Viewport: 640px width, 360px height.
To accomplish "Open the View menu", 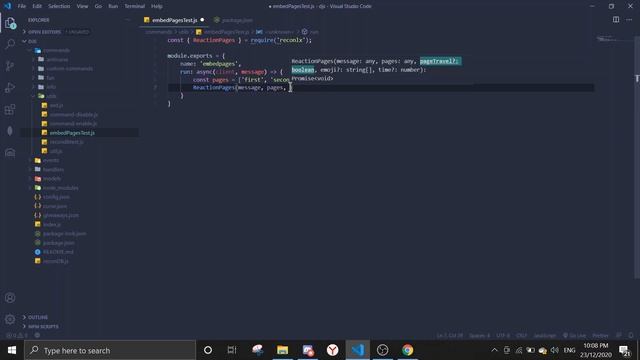I will tap(82, 6).
